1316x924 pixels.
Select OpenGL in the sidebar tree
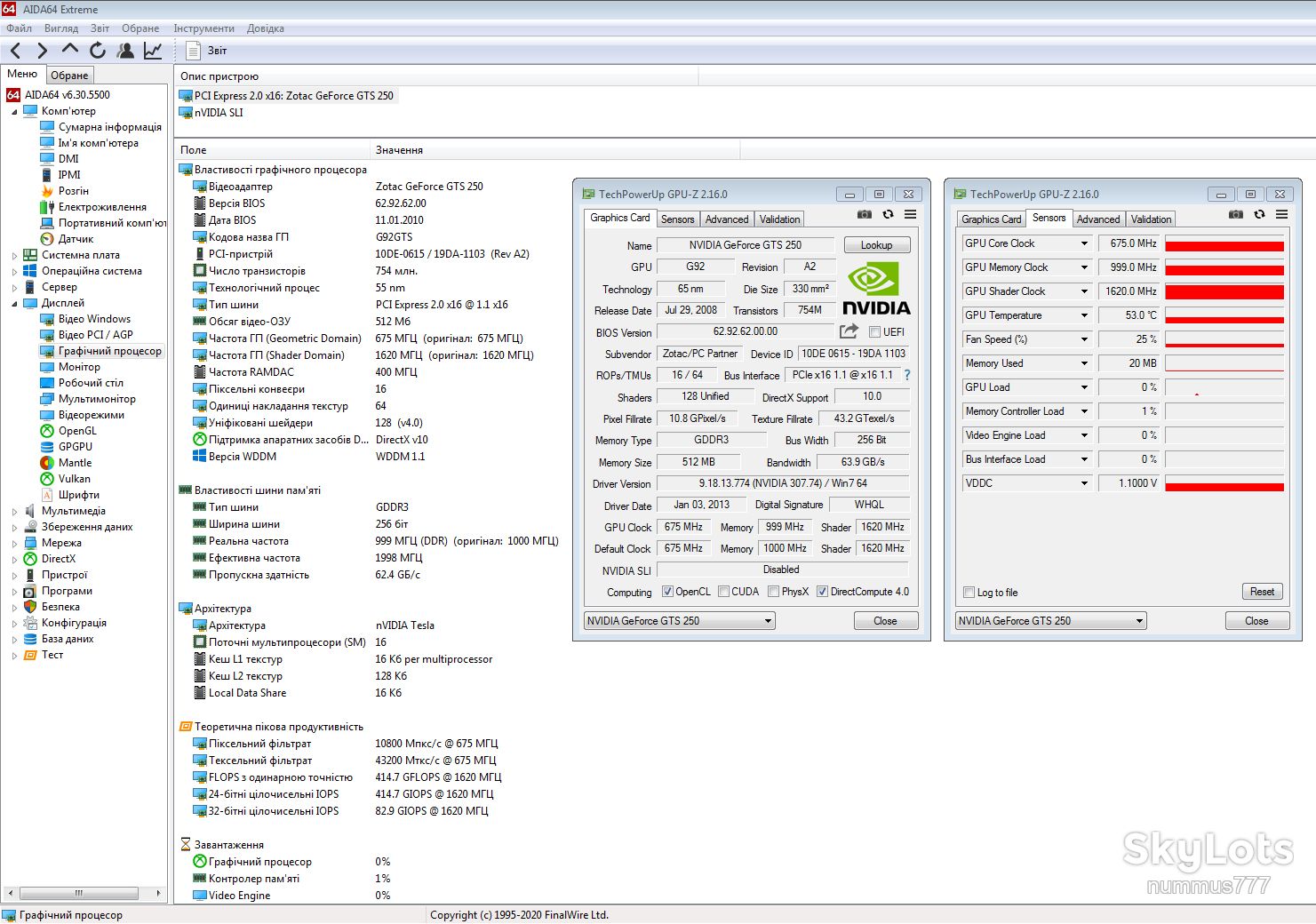[x=77, y=431]
